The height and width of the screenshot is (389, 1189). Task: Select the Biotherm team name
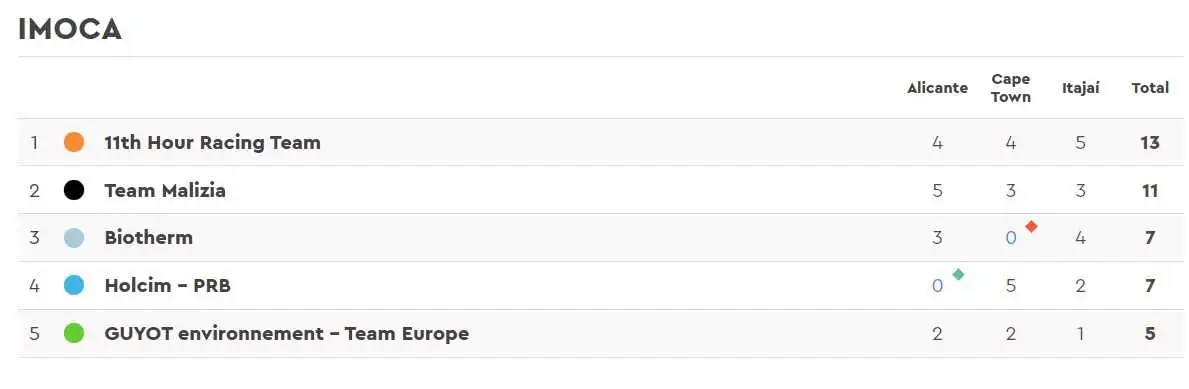(x=149, y=237)
